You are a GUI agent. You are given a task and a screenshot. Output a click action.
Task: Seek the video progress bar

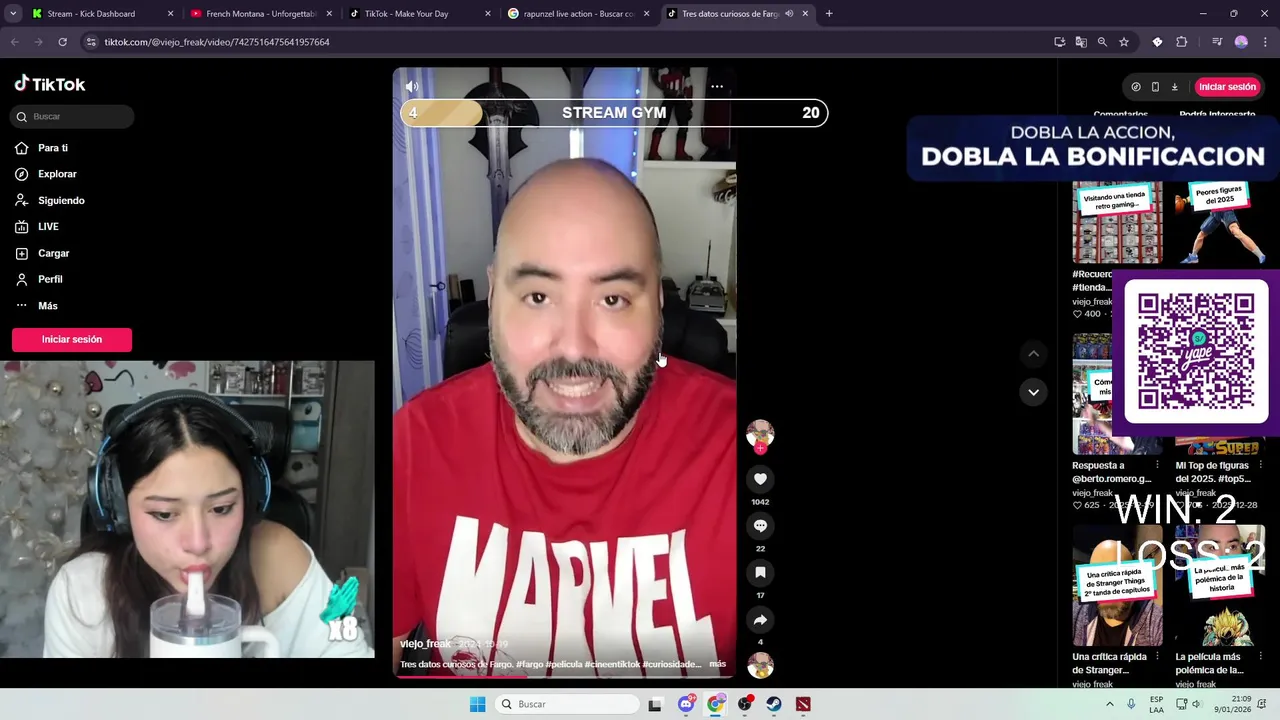pos(564,677)
